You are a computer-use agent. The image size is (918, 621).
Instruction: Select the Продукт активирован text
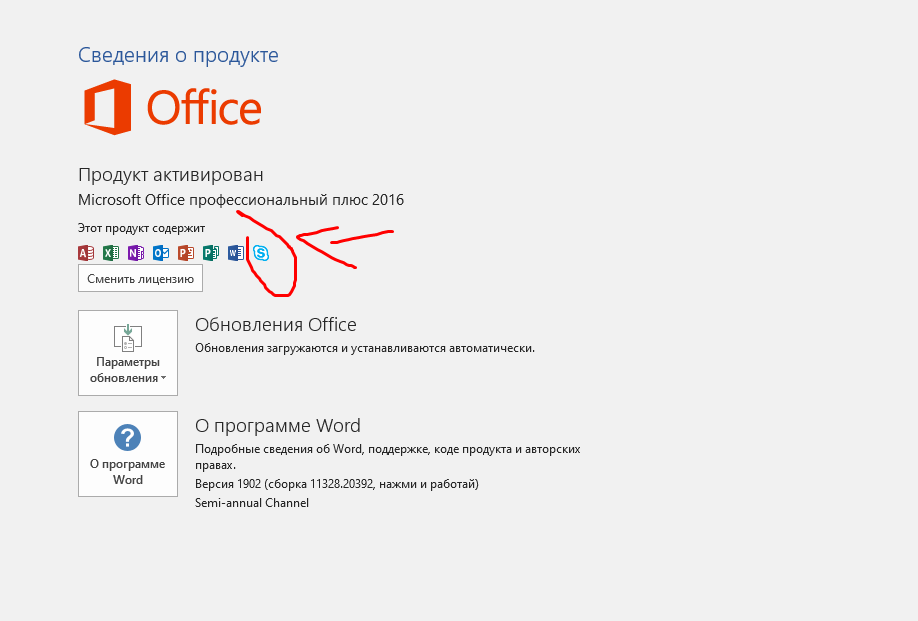pyautogui.click(x=170, y=175)
